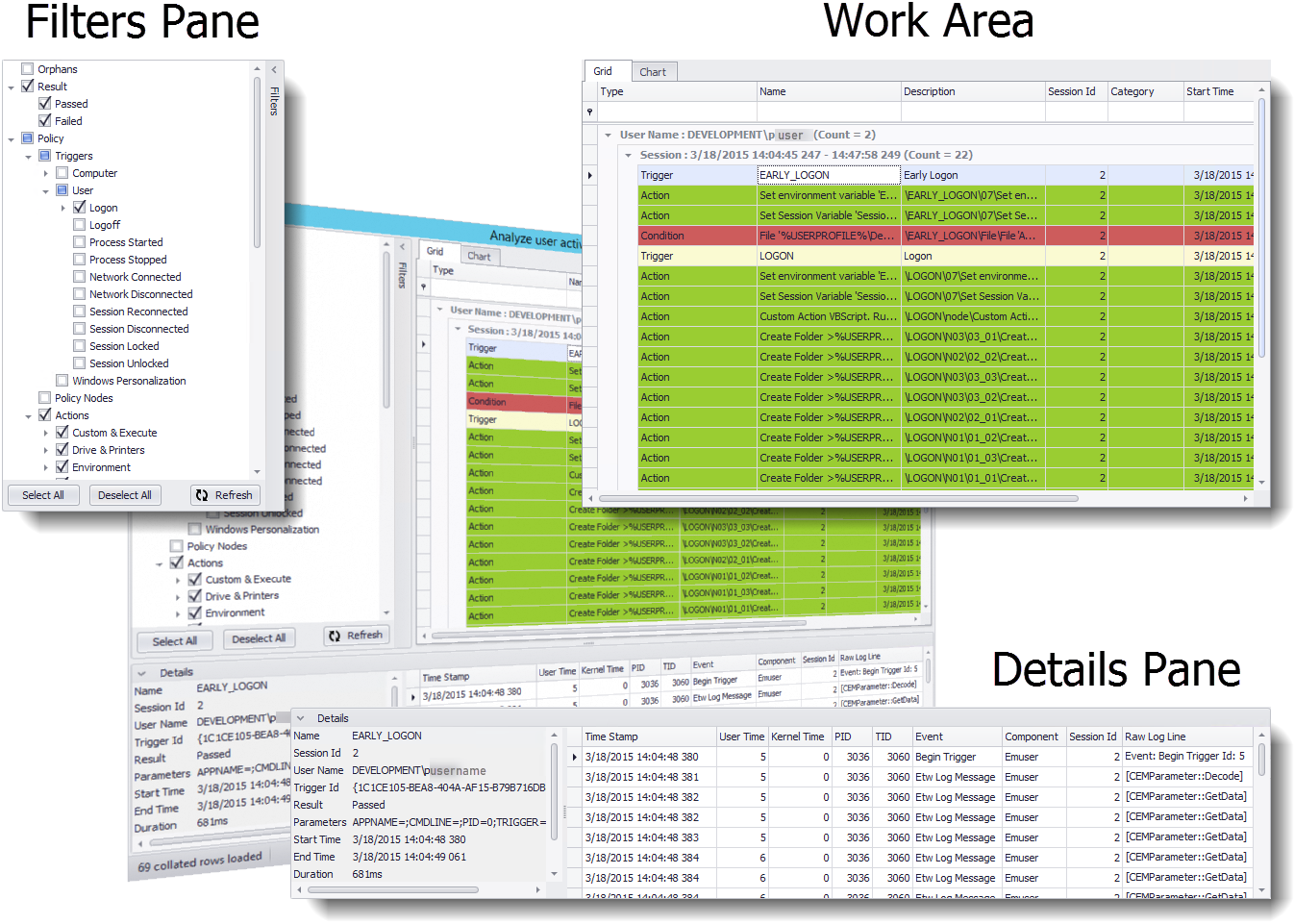Image resolution: width=1294 pixels, height=924 pixels.
Task: Select the red Condition row
Action: [x=946, y=236]
